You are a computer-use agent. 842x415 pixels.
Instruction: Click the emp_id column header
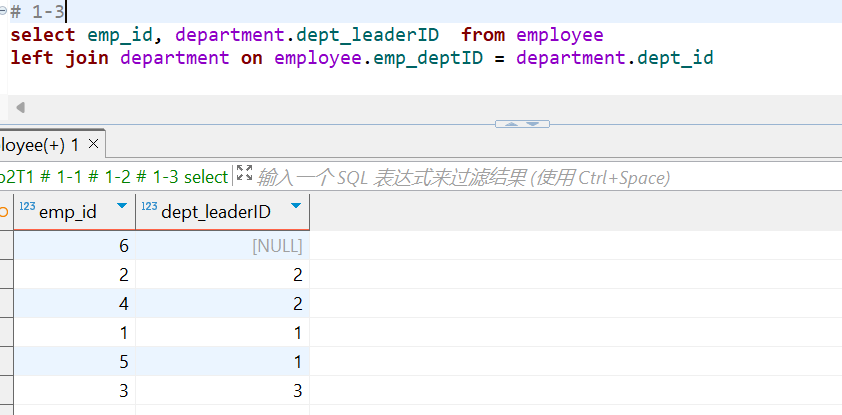click(68, 210)
